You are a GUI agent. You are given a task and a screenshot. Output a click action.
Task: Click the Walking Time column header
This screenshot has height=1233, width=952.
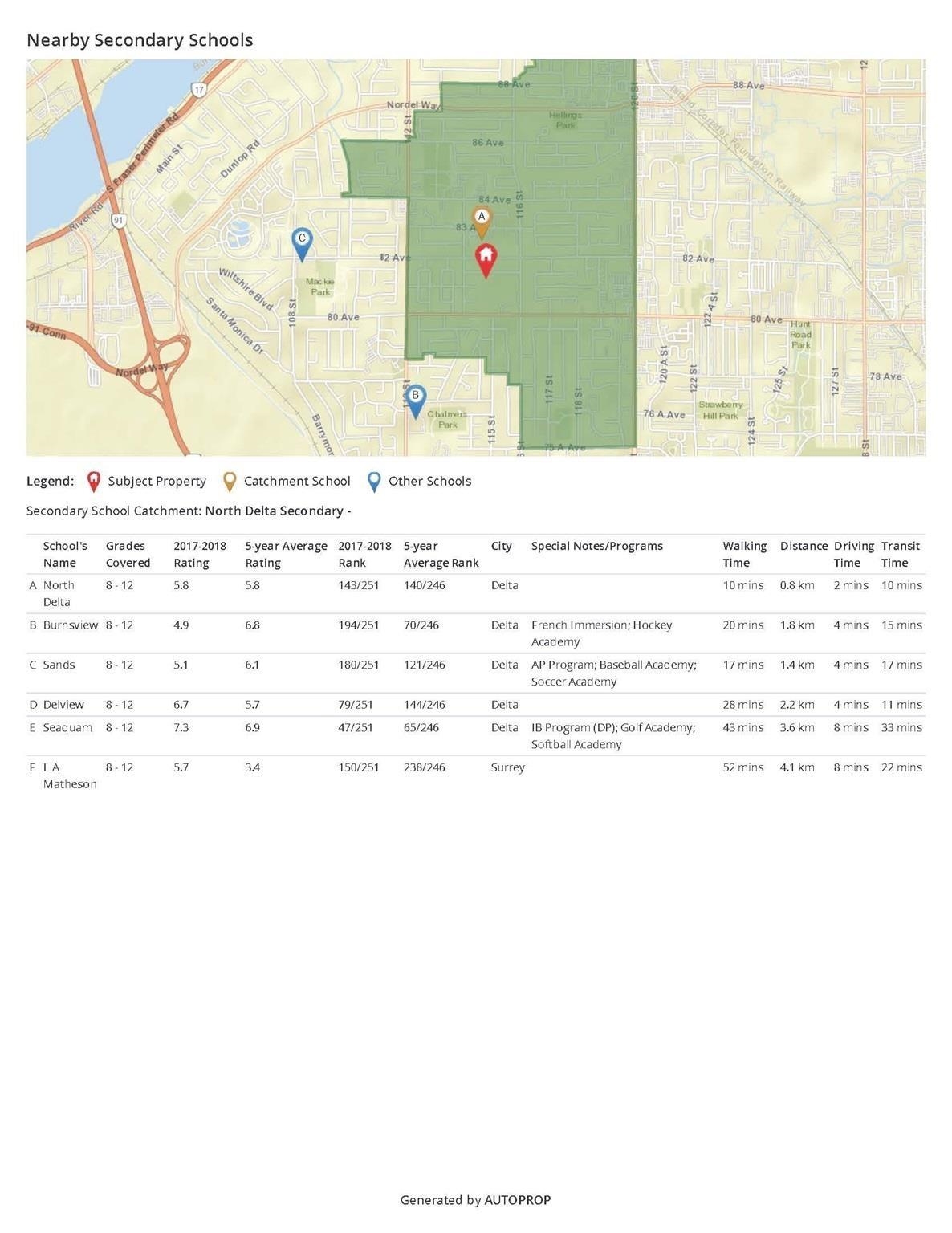(x=744, y=554)
